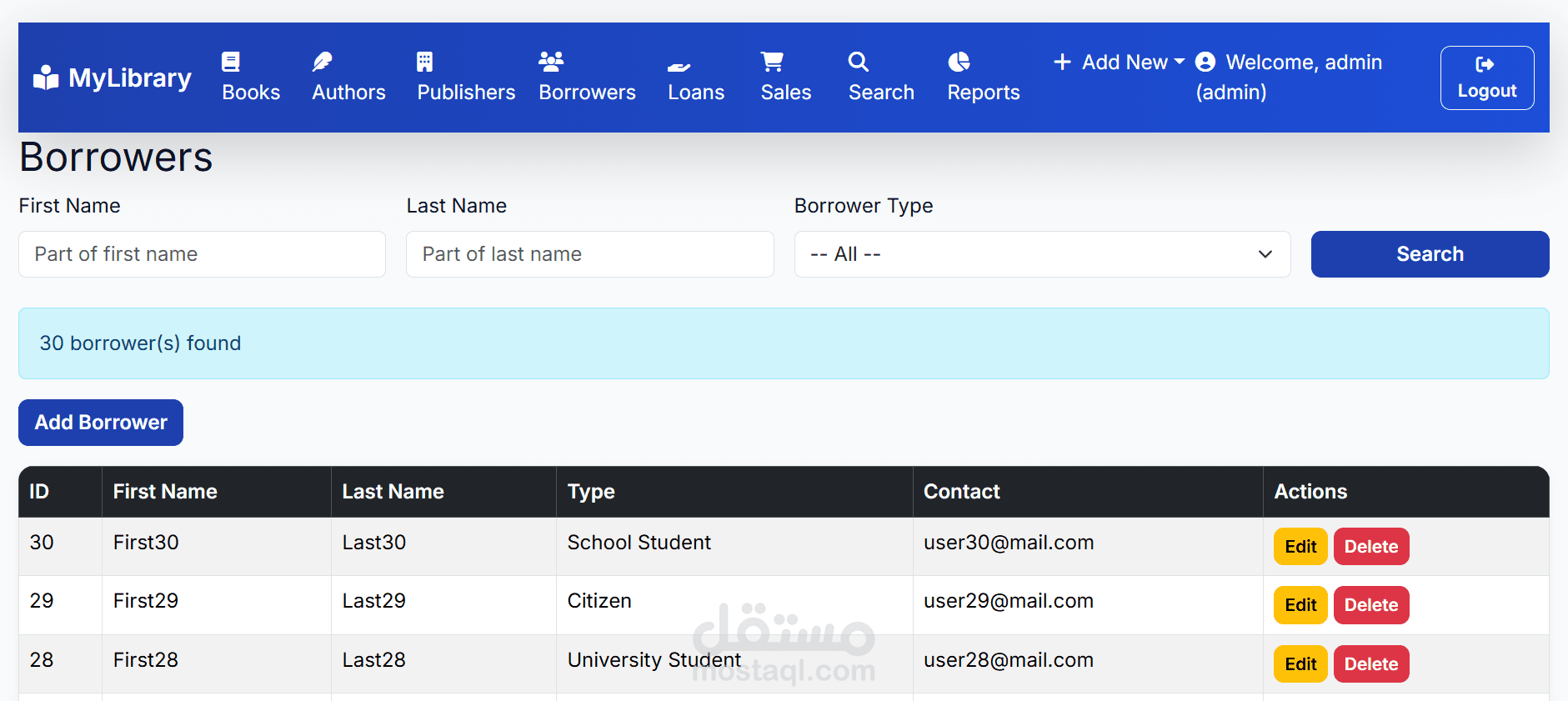Click the Logout button

[1487, 78]
